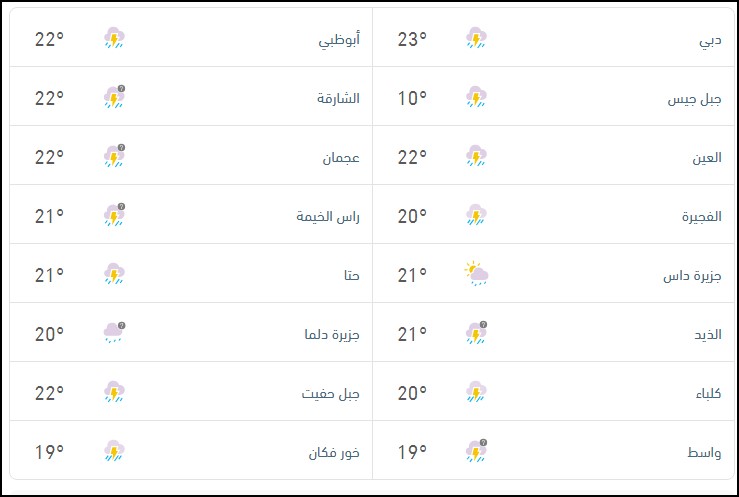Click the thunderstorm icon for خور فكان
This screenshot has width=739, height=497.
[115, 451]
